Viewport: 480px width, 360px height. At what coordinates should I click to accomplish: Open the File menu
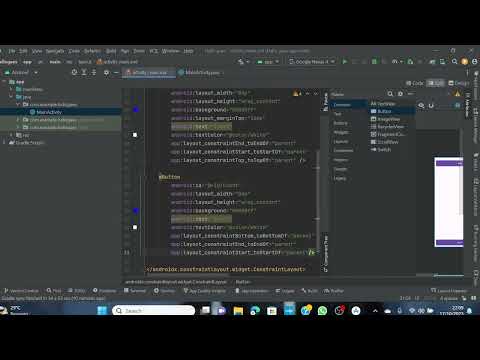(12, 51)
